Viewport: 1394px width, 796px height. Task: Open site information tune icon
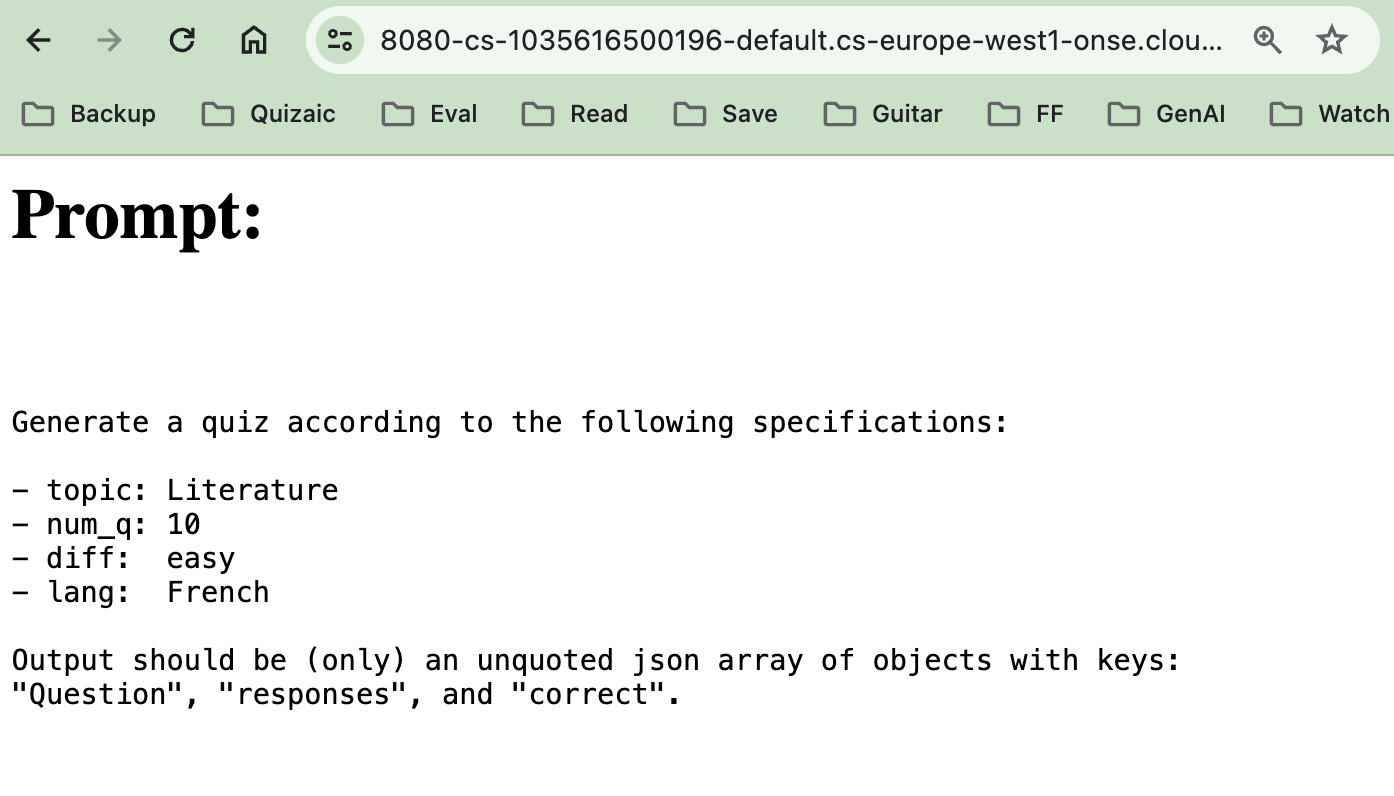(x=340, y=40)
